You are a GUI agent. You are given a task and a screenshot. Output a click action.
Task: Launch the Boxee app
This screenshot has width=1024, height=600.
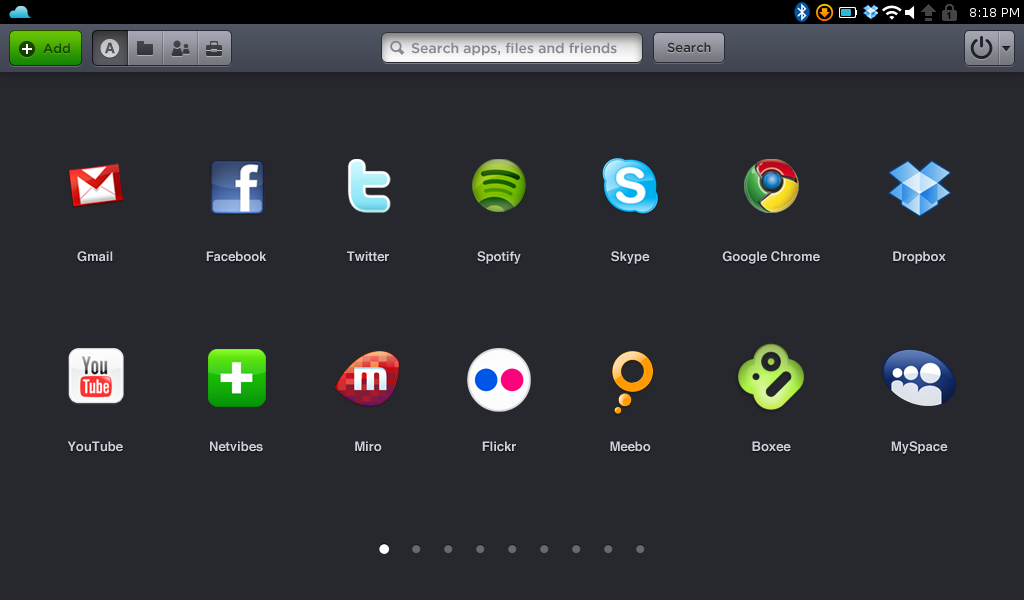(771, 377)
